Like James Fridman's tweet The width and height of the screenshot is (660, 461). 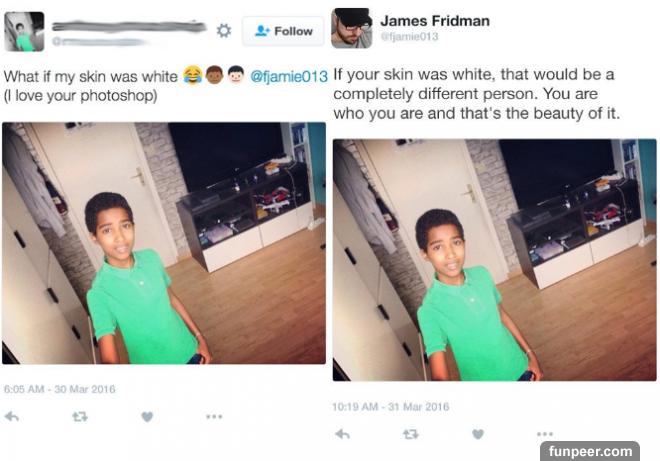[478, 434]
